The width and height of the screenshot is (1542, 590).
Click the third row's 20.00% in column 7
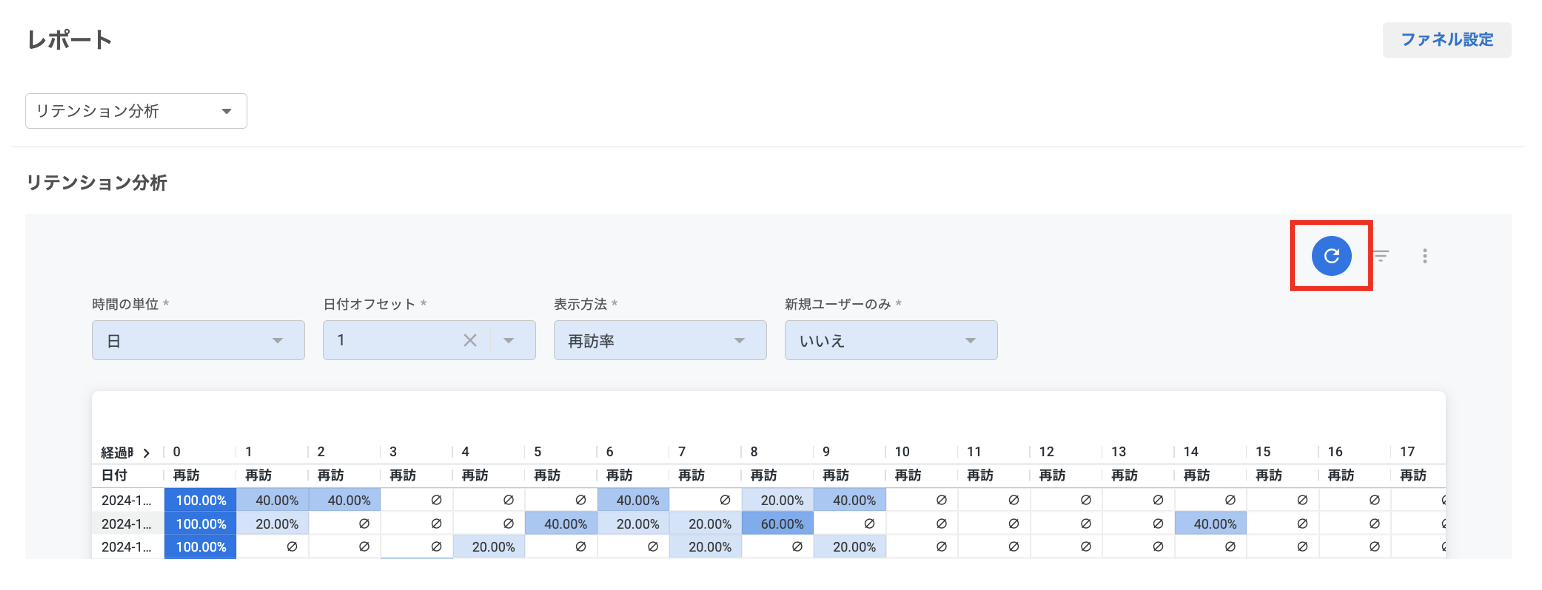(705, 547)
